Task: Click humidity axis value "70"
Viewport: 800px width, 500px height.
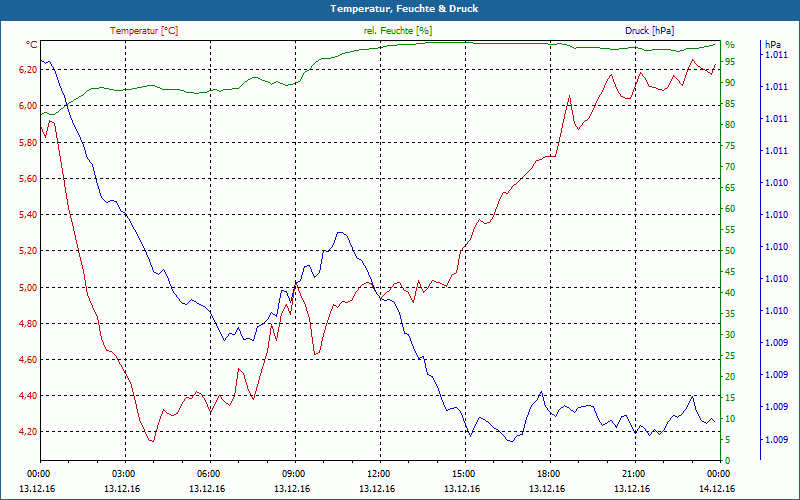Action: point(730,167)
